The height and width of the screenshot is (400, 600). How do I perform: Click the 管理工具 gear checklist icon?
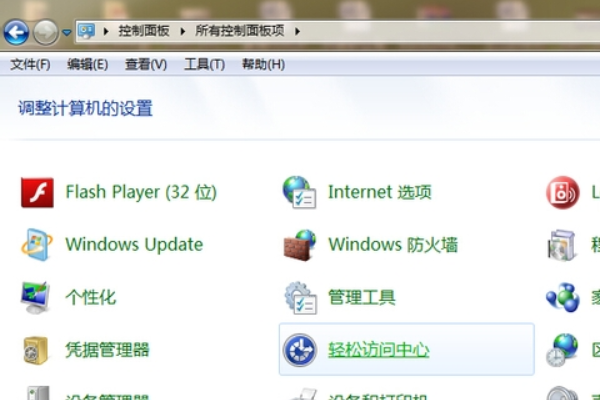(300, 298)
